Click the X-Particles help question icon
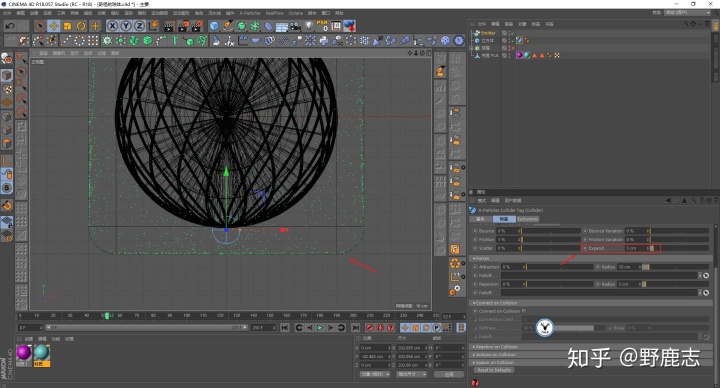720x388 pixels. [475, 382]
